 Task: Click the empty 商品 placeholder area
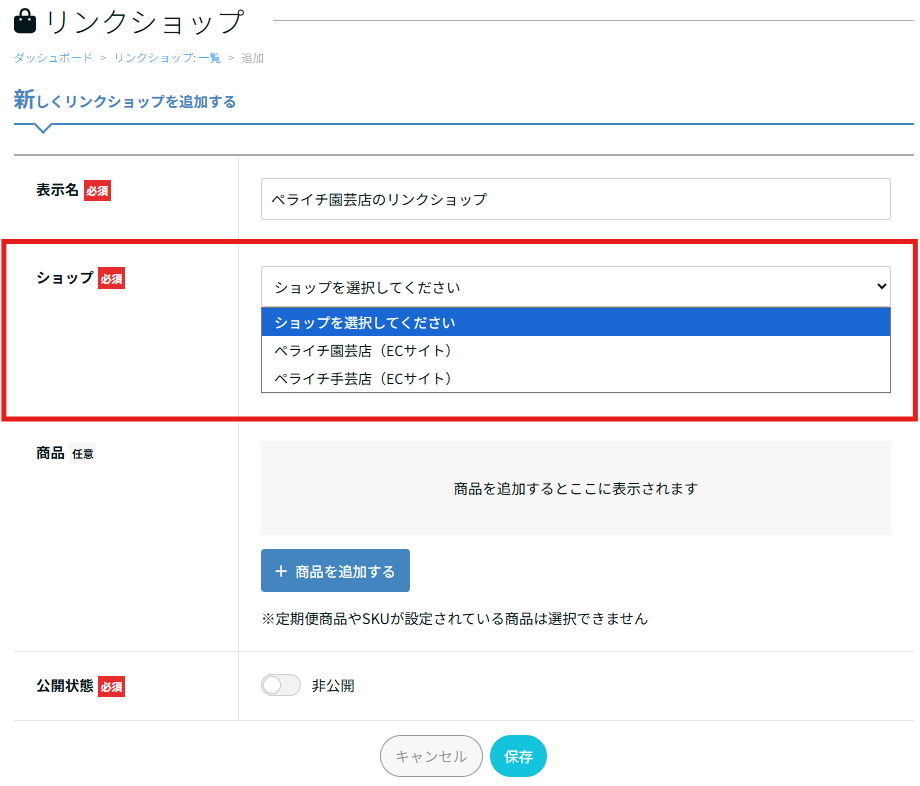pyautogui.click(x=575, y=488)
